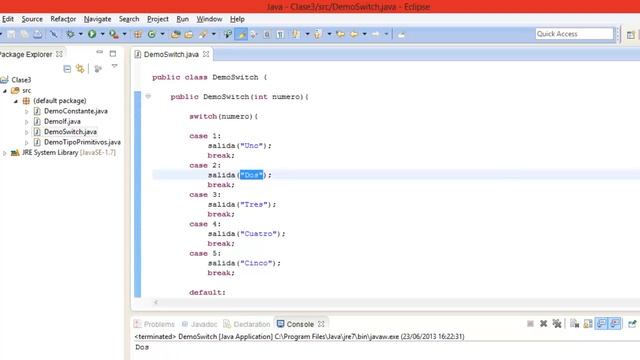Click the Search flashlight toolbar icon

203,35
